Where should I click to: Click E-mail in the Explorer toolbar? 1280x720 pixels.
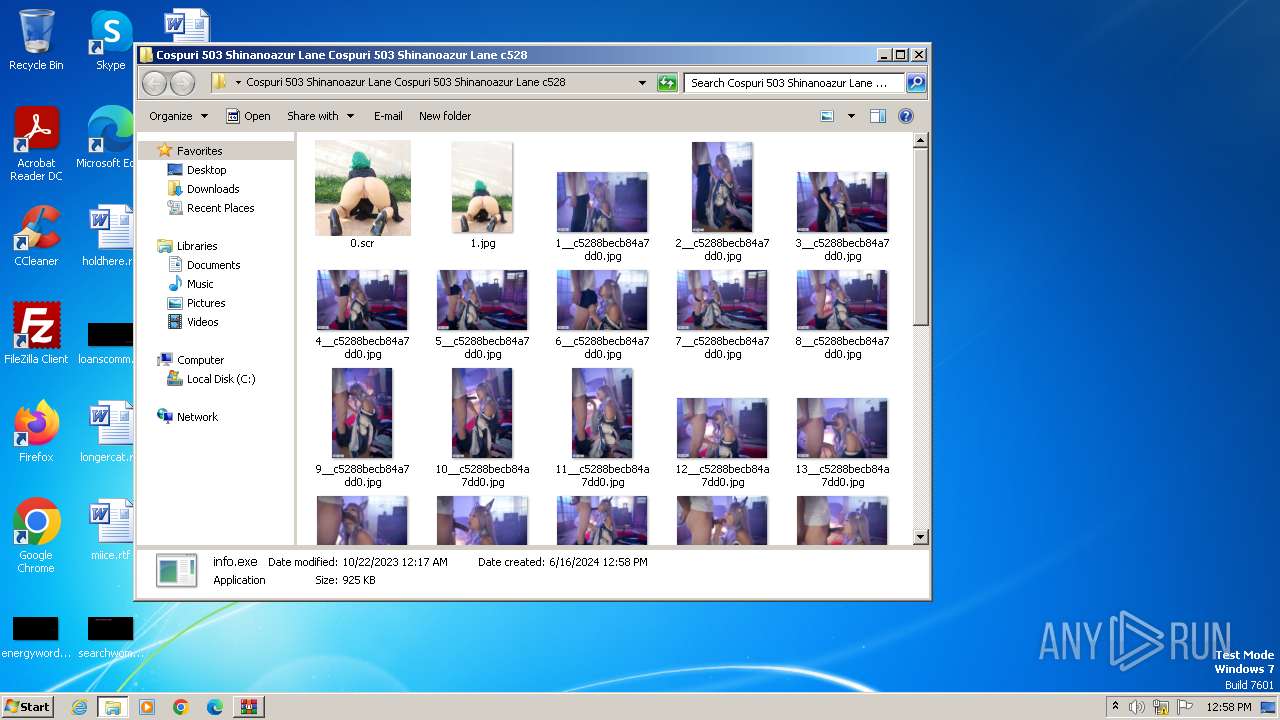tap(388, 116)
